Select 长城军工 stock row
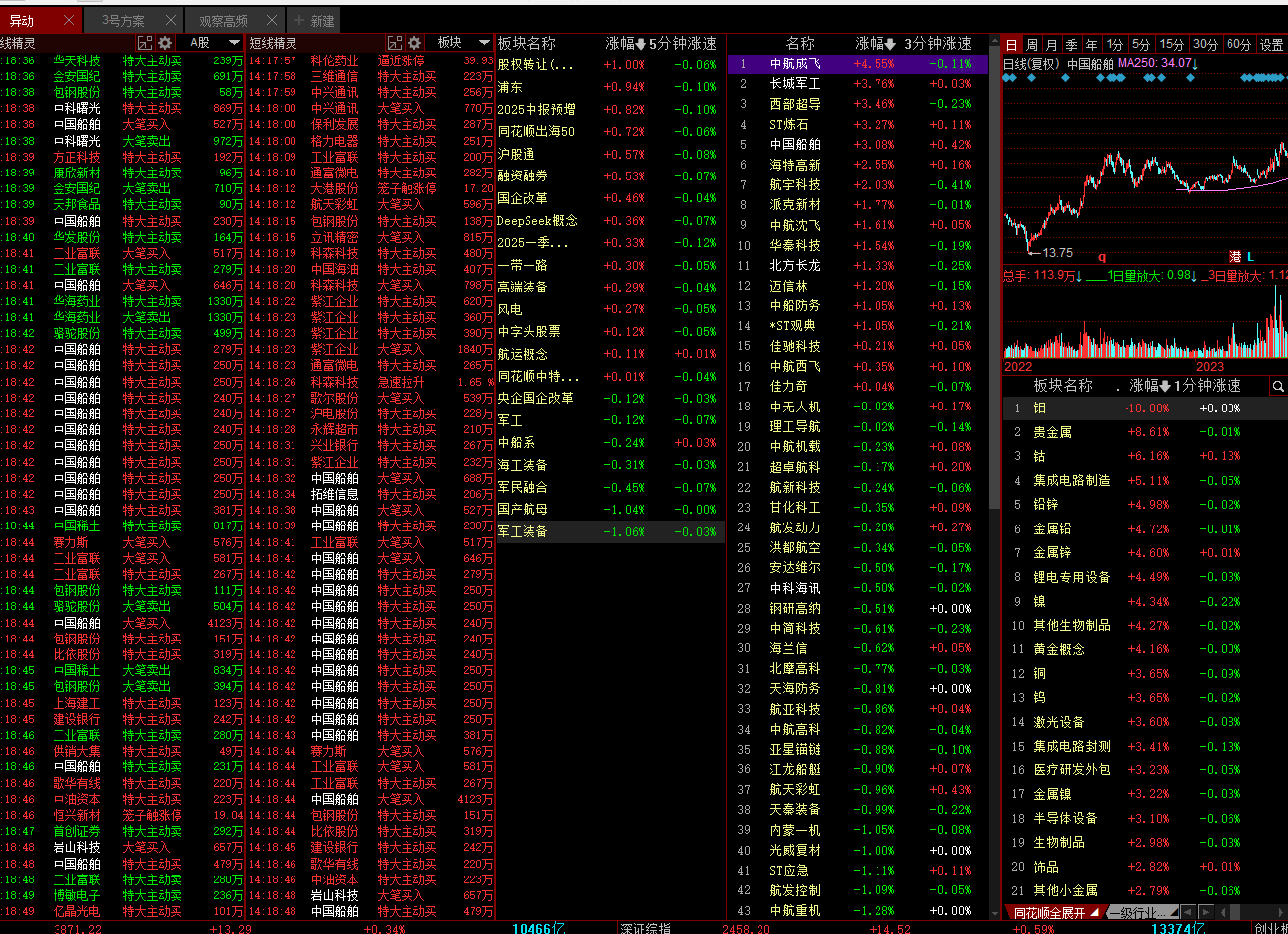1288x934 pixels. [858, 84]
